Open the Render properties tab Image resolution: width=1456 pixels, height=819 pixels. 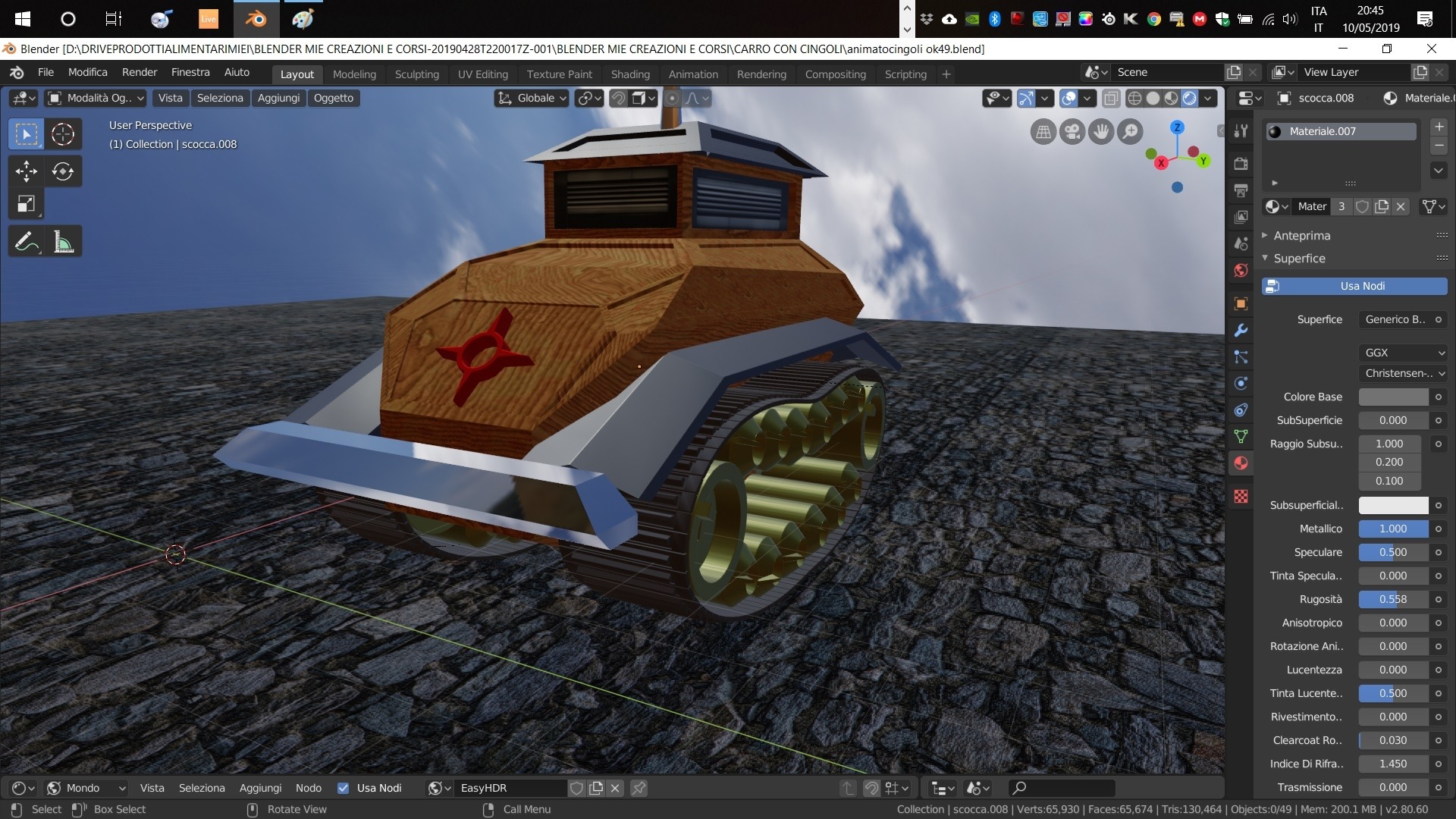click(1241, 163)
